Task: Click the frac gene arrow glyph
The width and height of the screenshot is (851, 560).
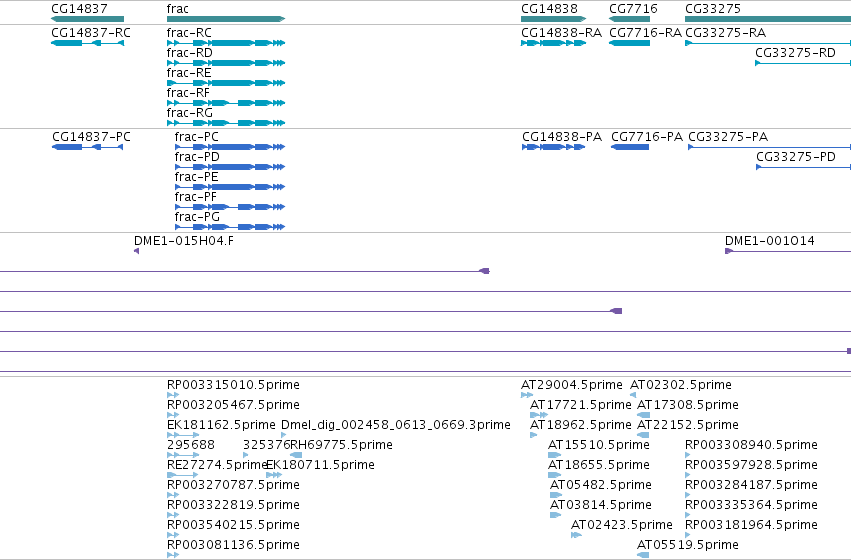Action: tap(226, 19)
